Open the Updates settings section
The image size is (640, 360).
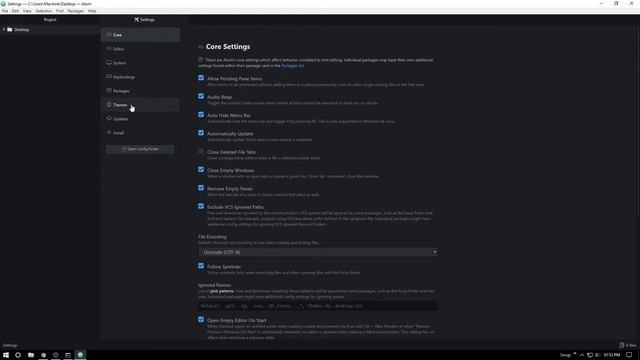tap(140, 119)
